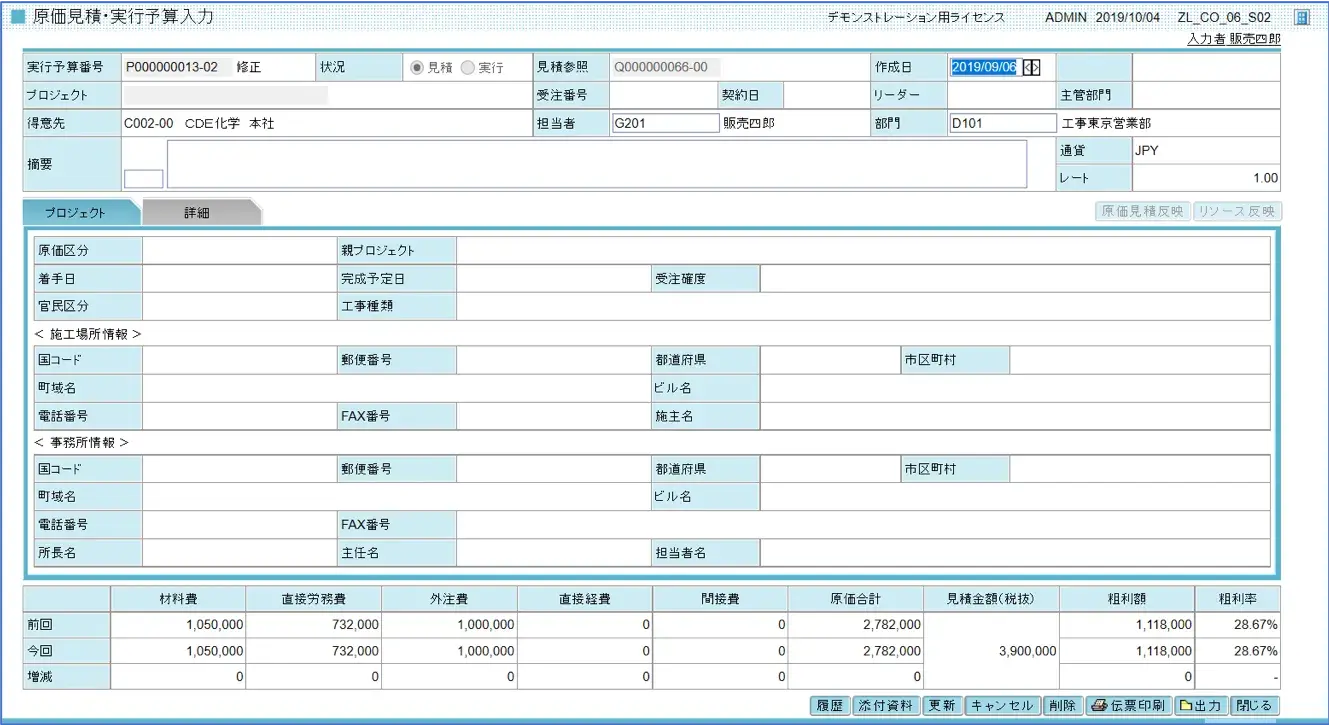Open the 入力者 販売四郎 link

pos(1233,39)
